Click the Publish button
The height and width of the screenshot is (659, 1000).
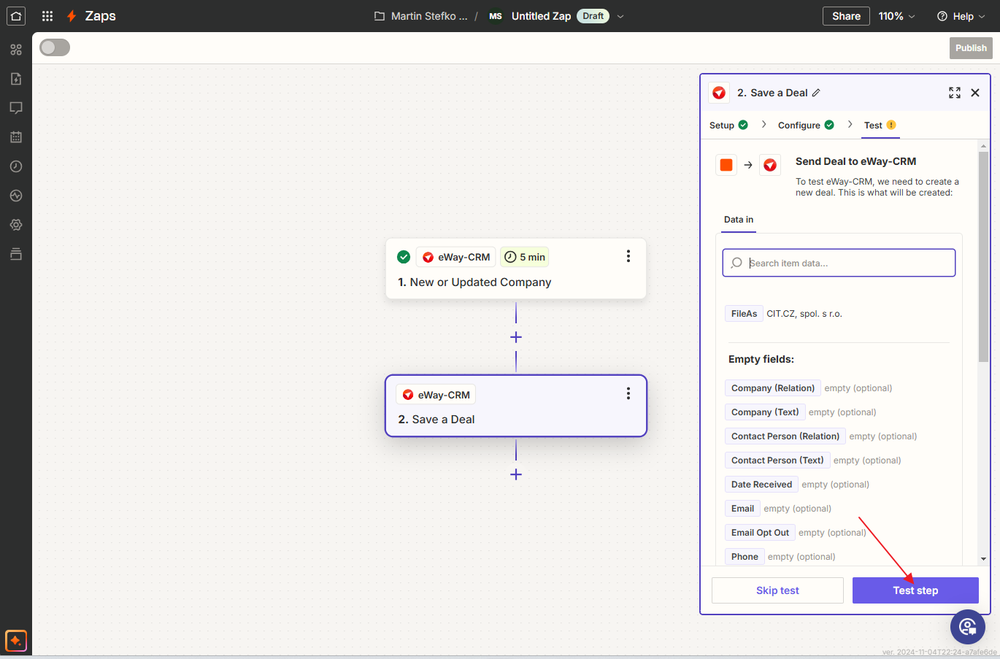click(971, 48)
